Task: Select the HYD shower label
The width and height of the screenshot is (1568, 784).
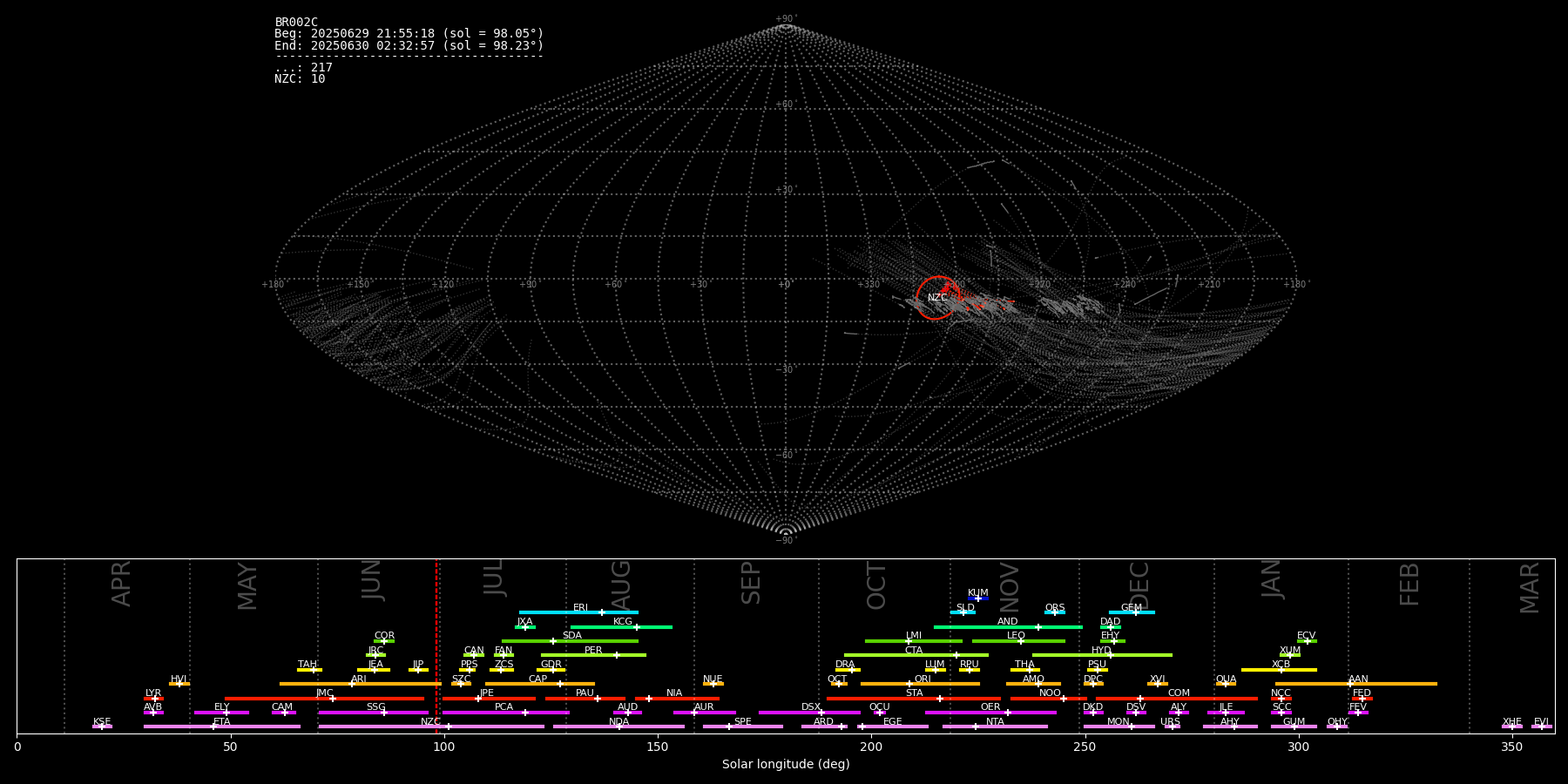Action: (x=1101, y=651)
